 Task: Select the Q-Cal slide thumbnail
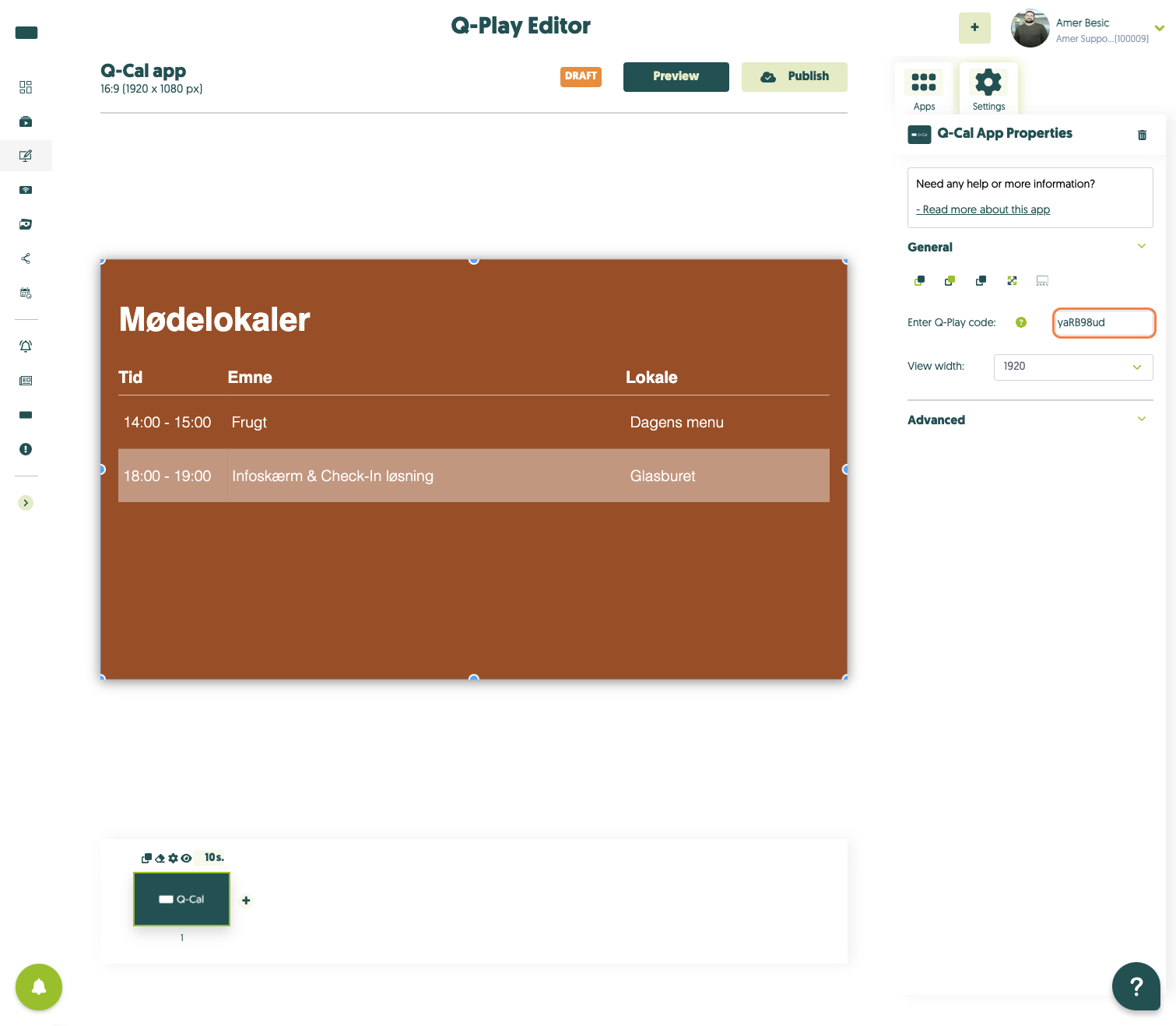[182, 899]
